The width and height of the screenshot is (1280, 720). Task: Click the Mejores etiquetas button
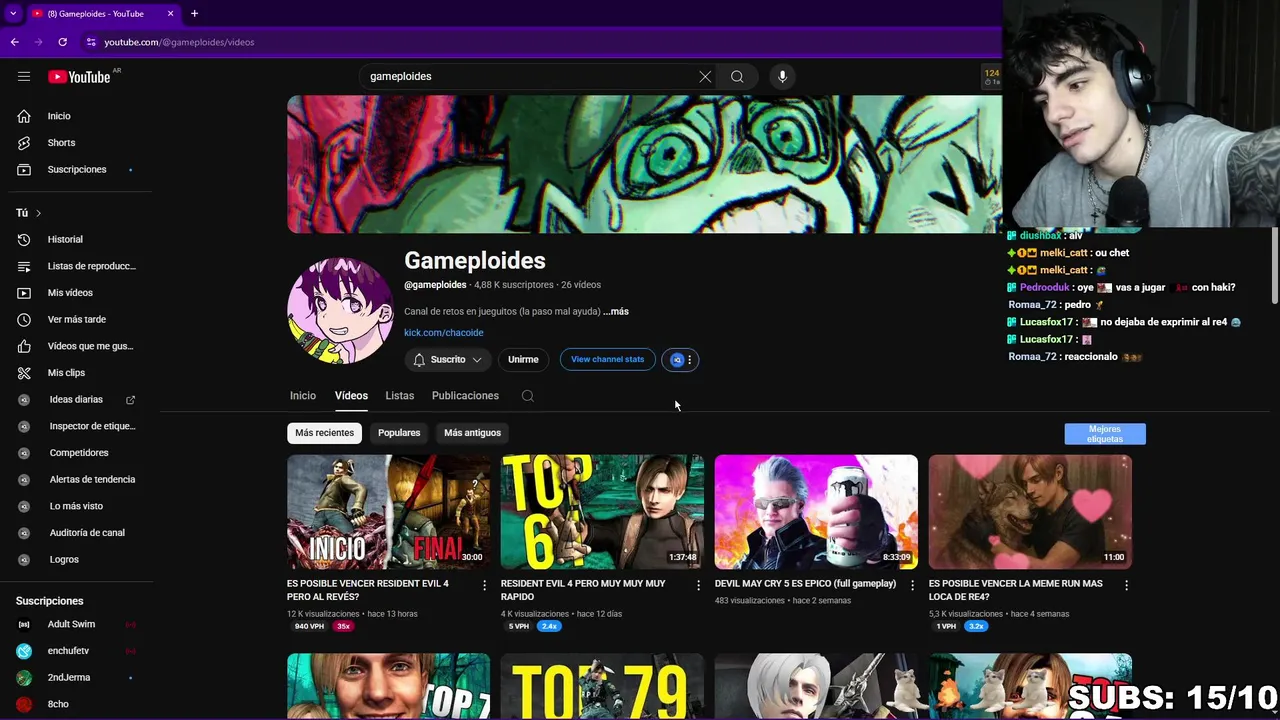pos(1105,434)
